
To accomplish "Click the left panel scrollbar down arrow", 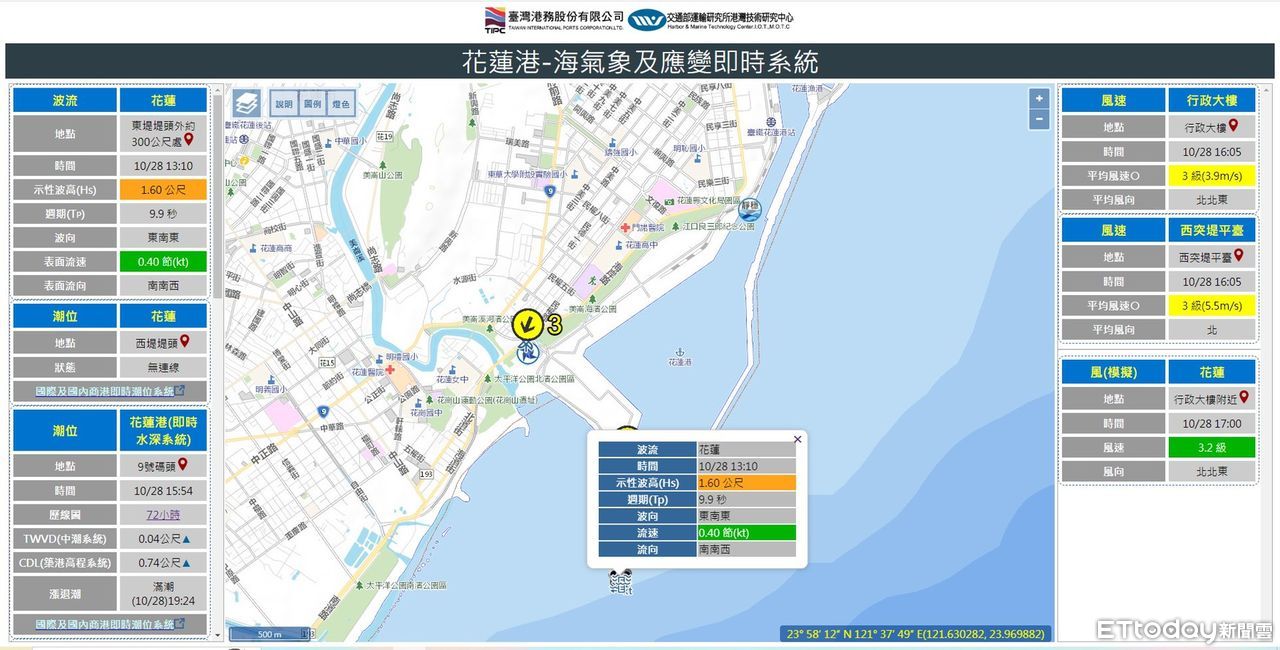I will click(x=217, y=633).
